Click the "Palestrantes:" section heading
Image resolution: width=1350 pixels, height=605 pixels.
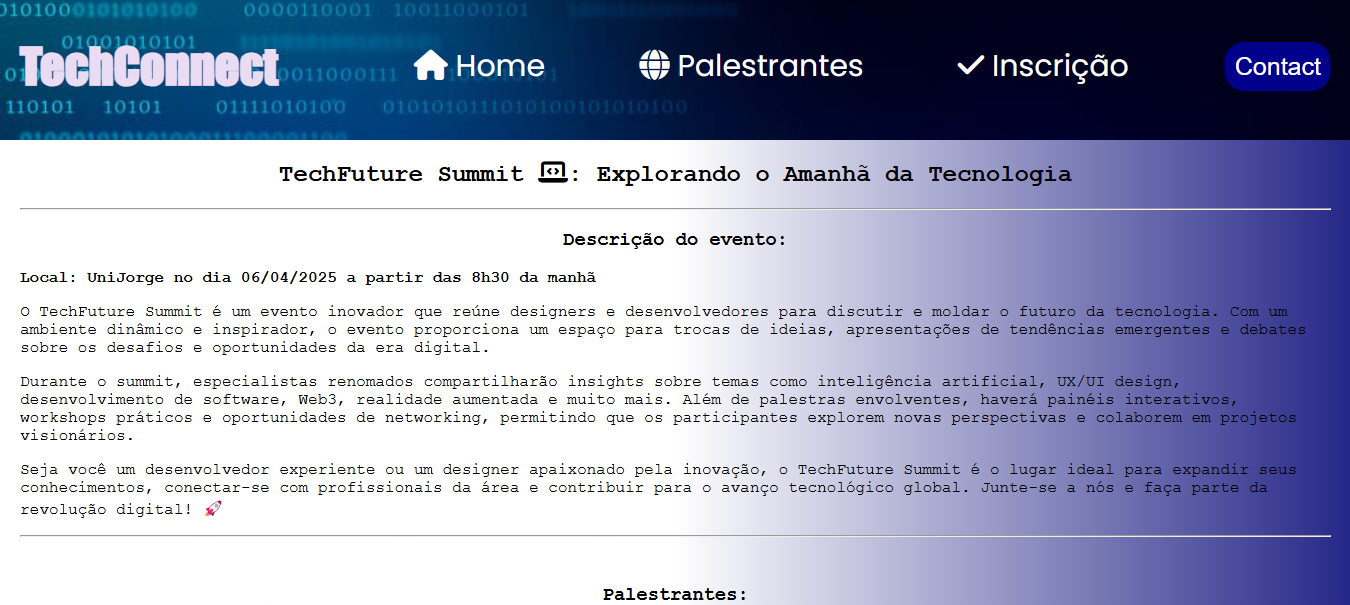click(x=675, y=594)
